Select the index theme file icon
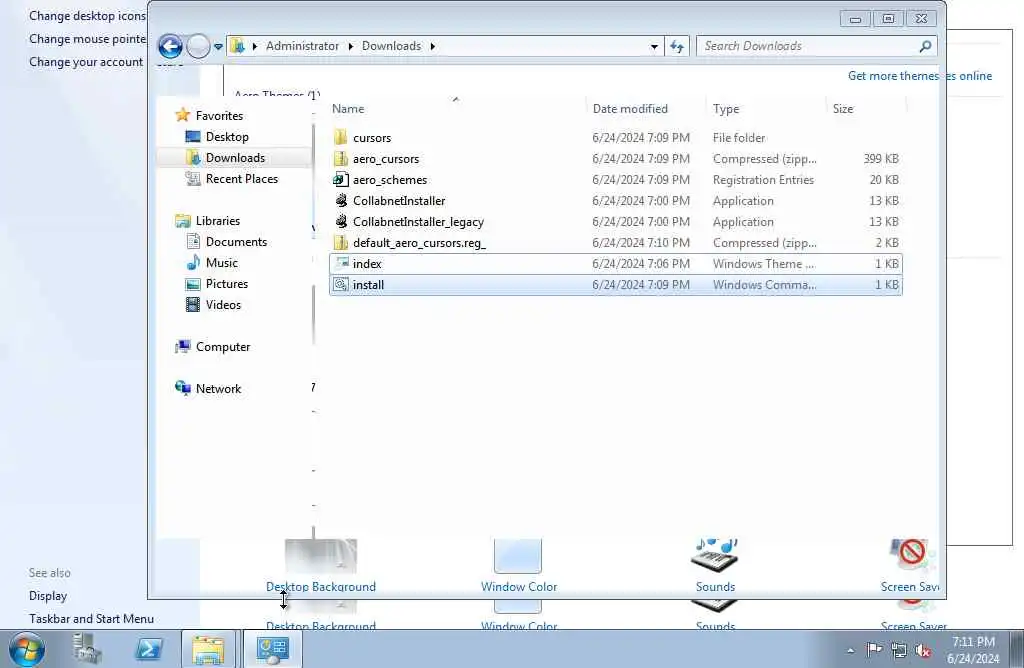 point(341,263)
